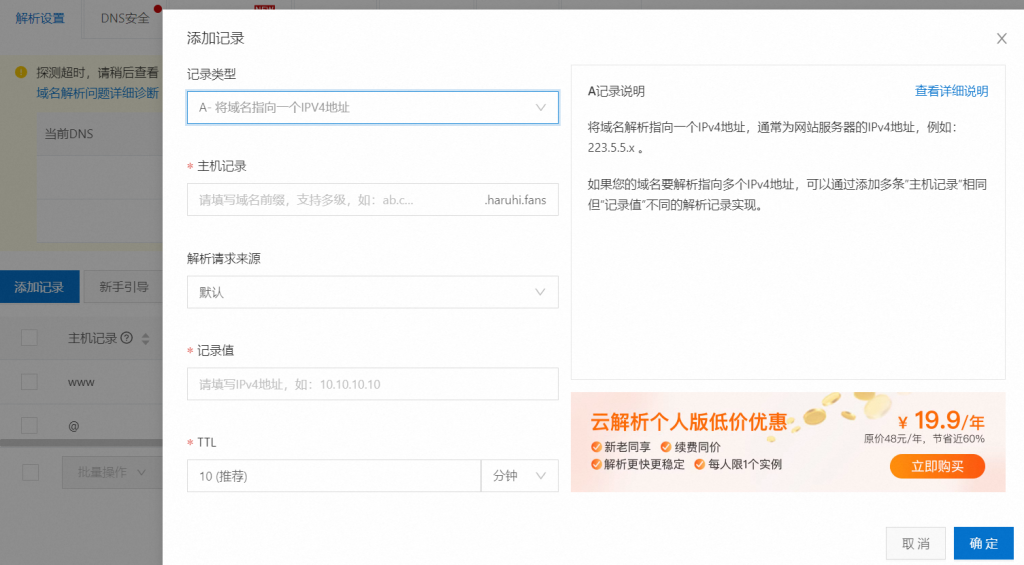
Task: Open the 分钟 TTL unit dropdown
Action: pos(519,476)
